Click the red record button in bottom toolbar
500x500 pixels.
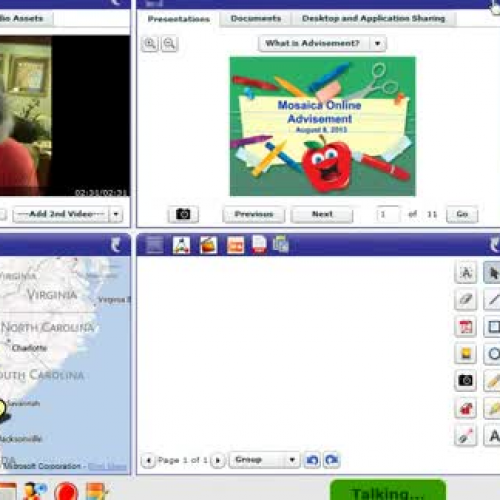point(66,492)
